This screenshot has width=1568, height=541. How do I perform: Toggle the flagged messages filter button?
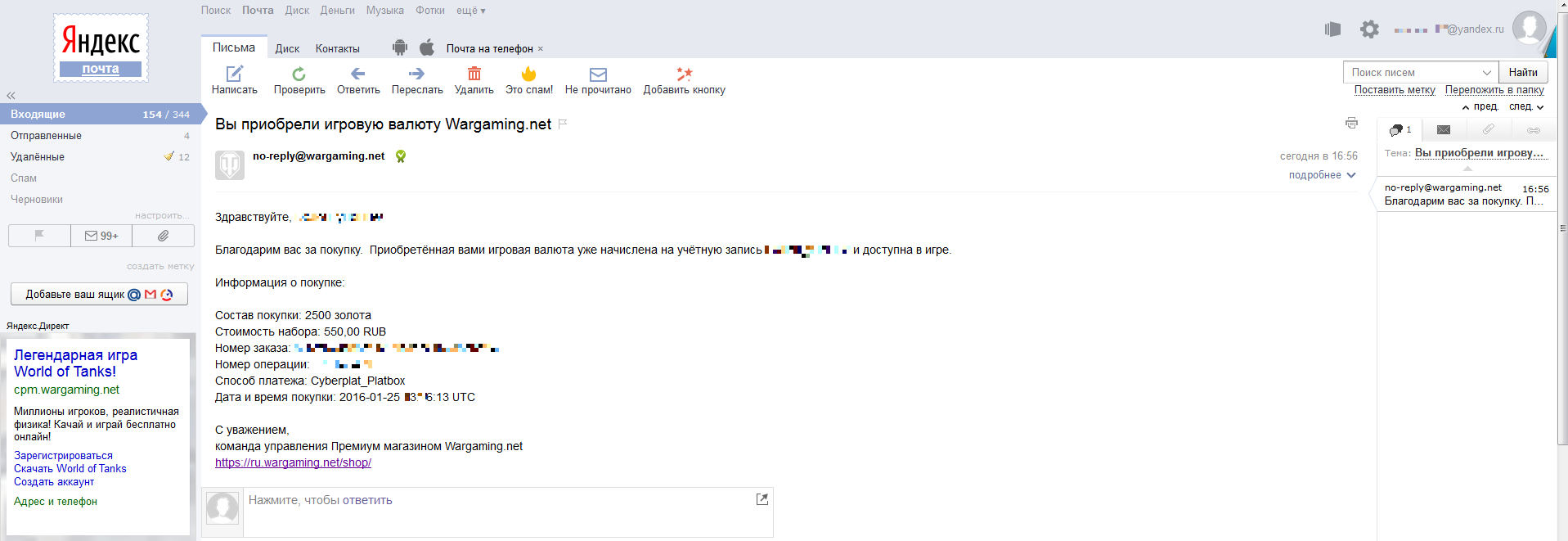point(39,236)
